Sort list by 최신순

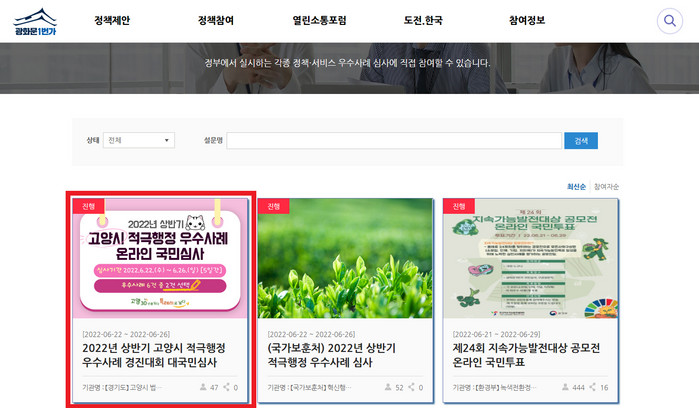point(576,186)
